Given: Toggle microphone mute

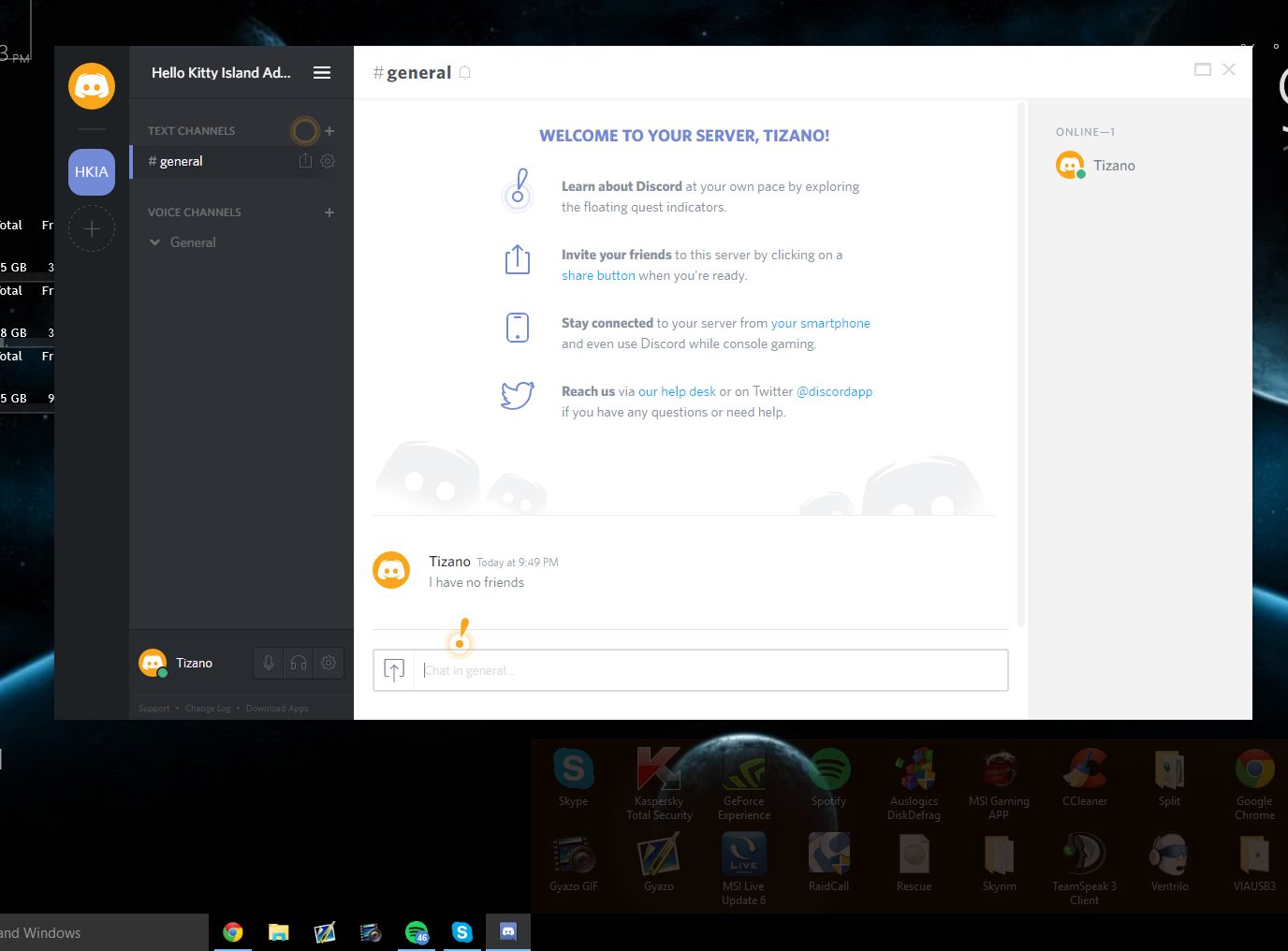Looking at the screenshot, I should [269, 663].
